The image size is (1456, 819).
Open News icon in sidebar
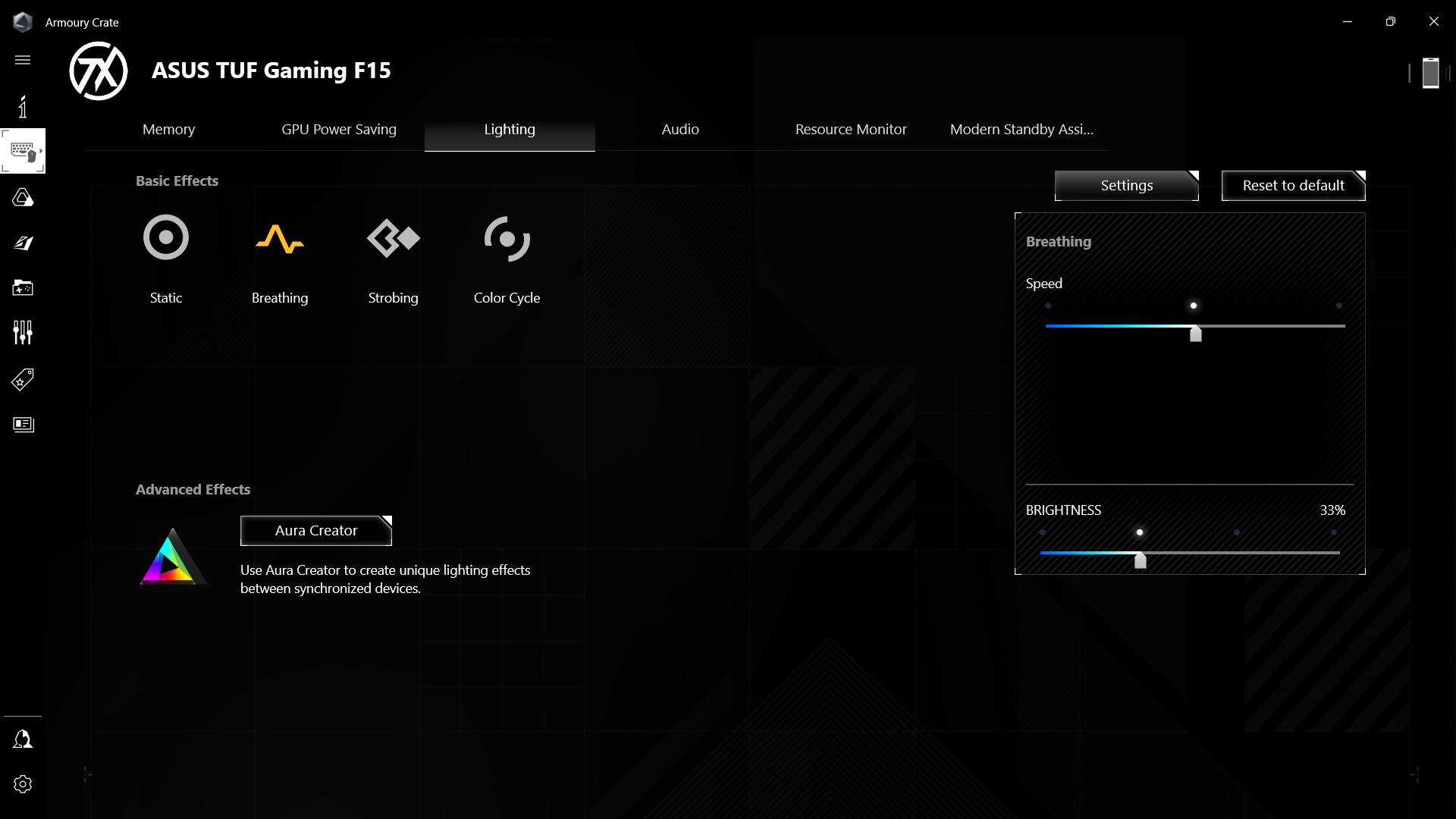click(23, 424)
